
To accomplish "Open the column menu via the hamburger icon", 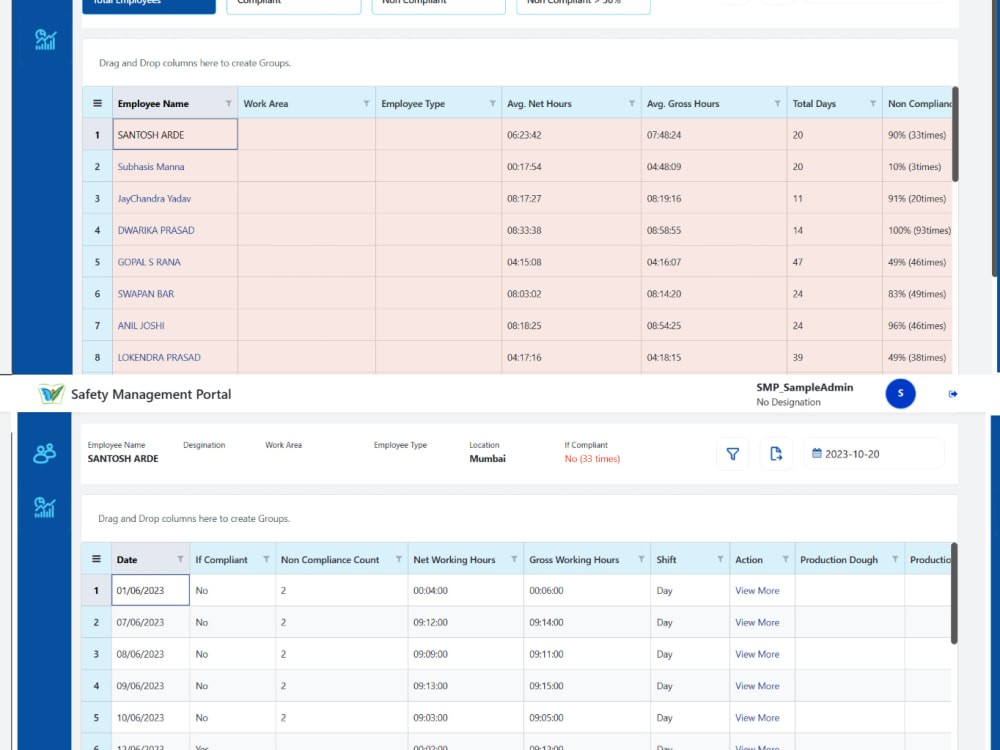I will (96, 559).
